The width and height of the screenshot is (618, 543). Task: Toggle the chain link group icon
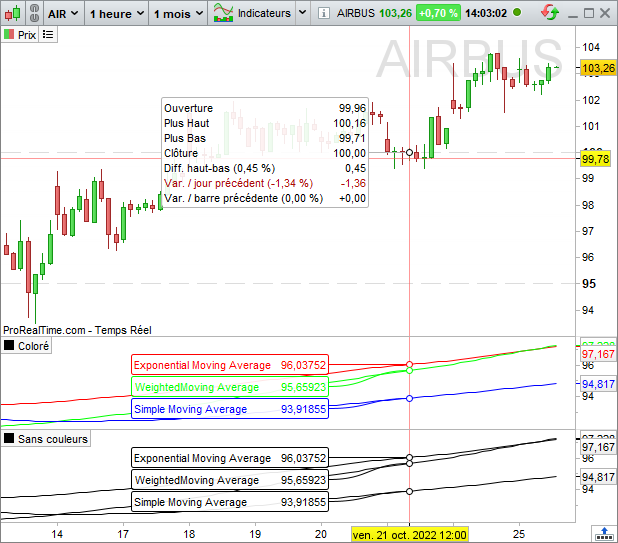35,13
